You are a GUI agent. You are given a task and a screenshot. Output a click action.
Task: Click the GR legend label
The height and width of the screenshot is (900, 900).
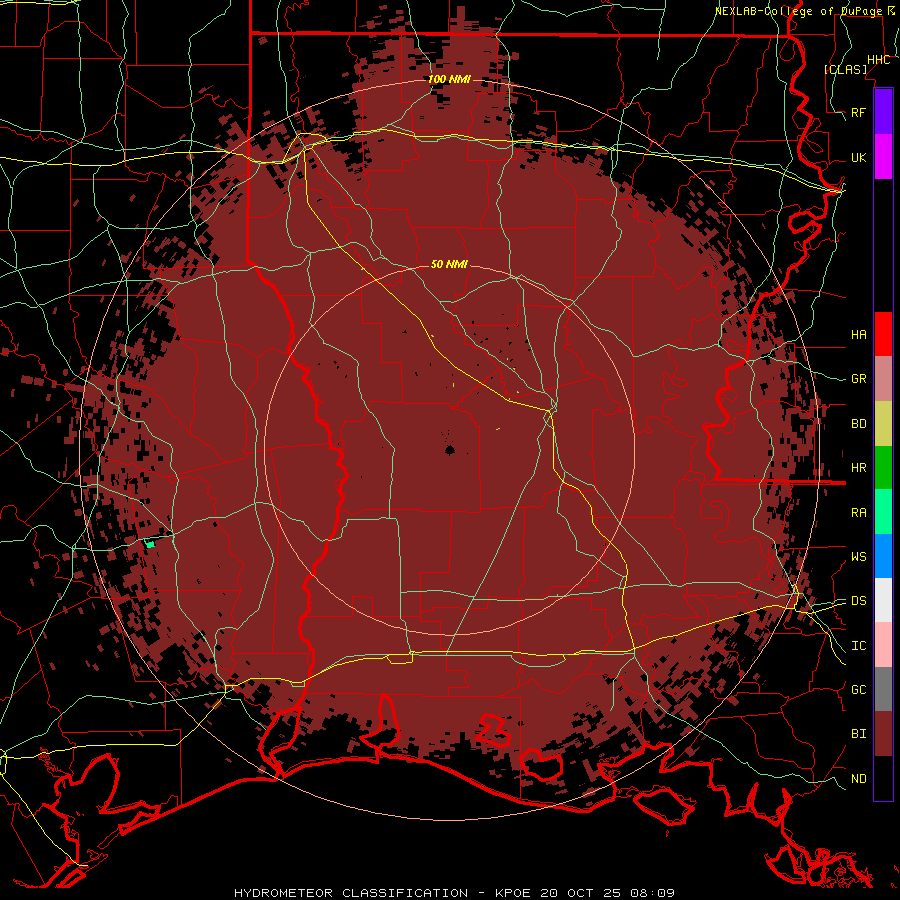tap(859, 379)
